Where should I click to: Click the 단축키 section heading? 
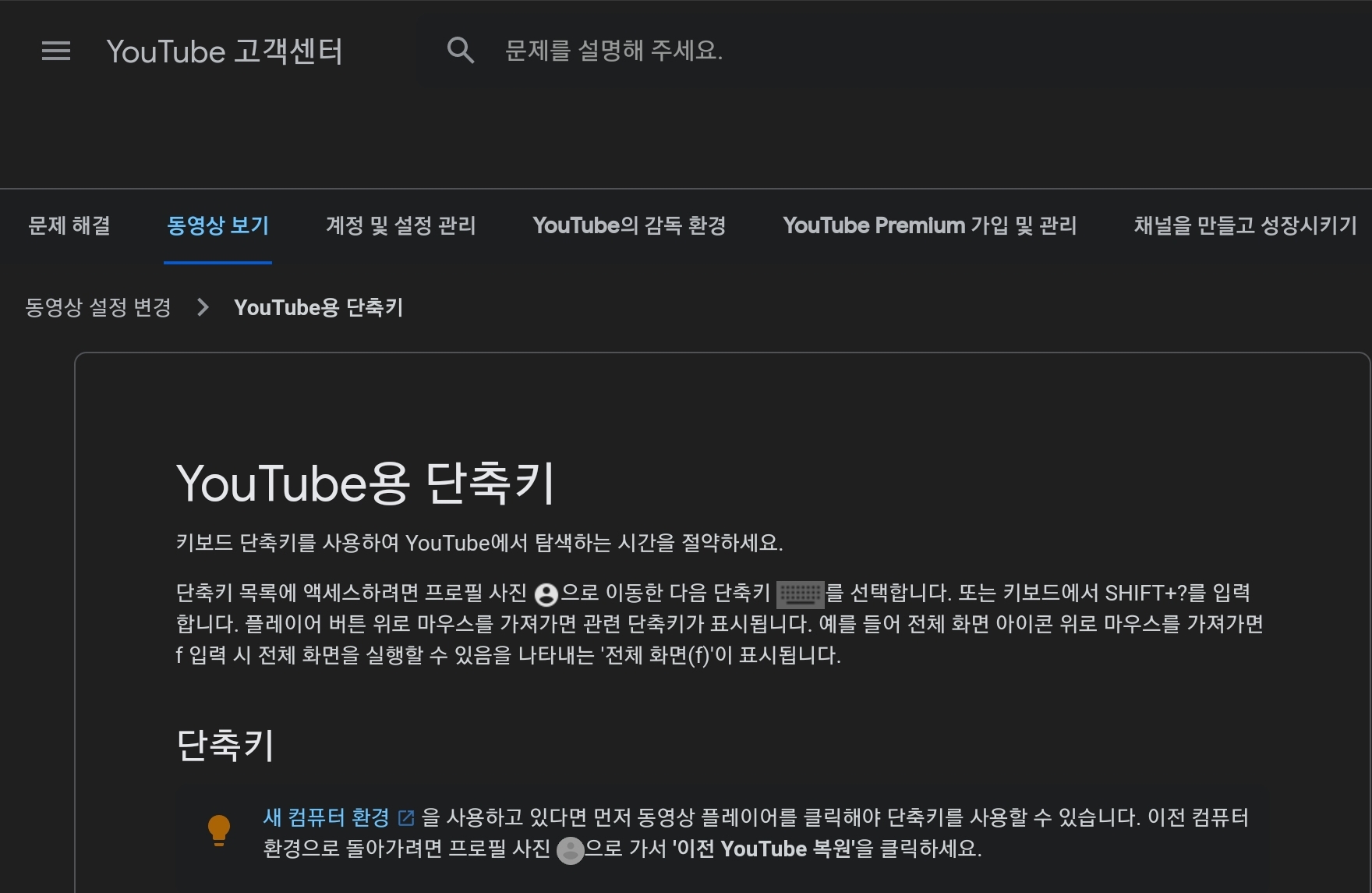pos(225,745)
